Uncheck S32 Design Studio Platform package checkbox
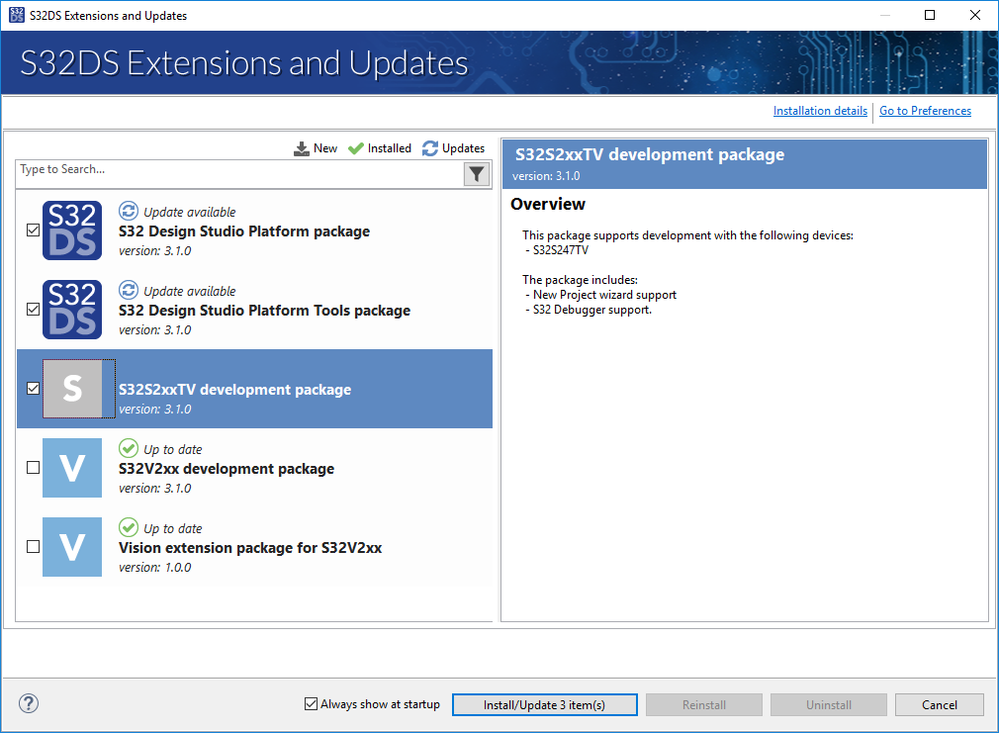 pos(33,230)
